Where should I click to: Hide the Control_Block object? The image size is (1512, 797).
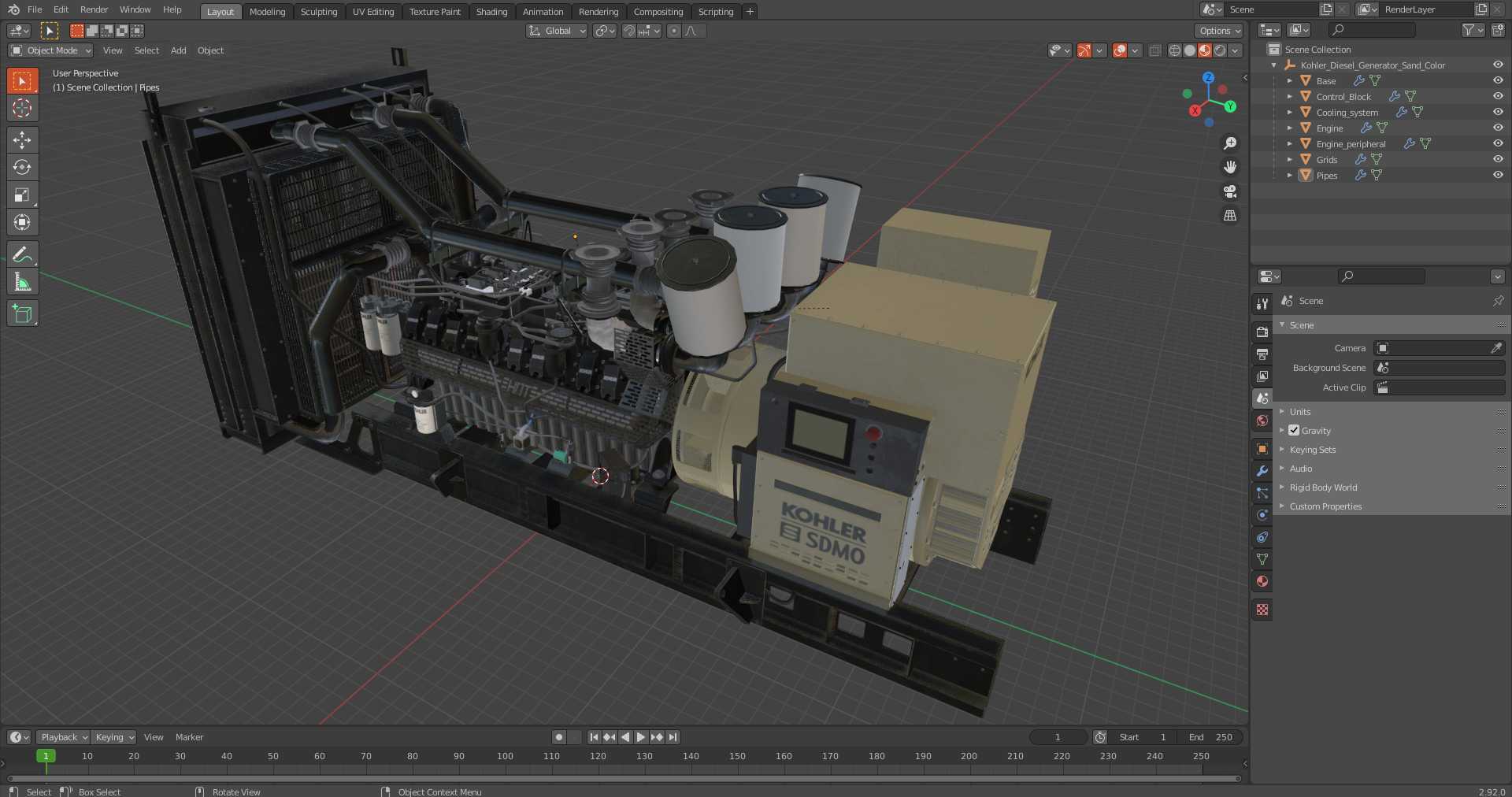pyautogui.click(x=1498, y=96)
